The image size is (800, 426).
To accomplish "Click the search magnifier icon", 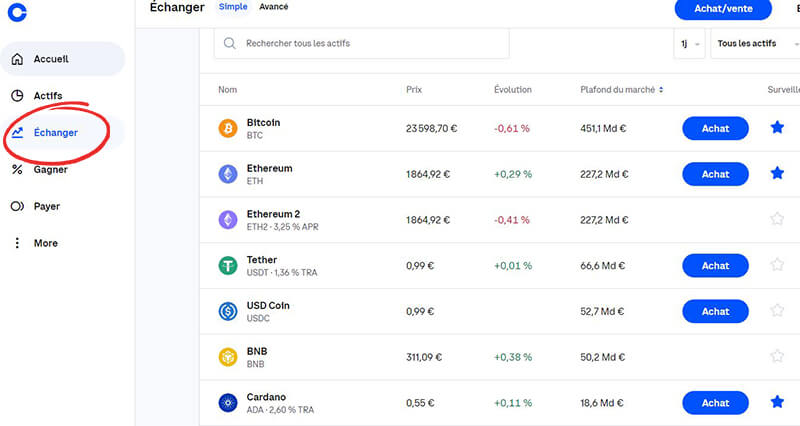I will click(x=230, y=43).
